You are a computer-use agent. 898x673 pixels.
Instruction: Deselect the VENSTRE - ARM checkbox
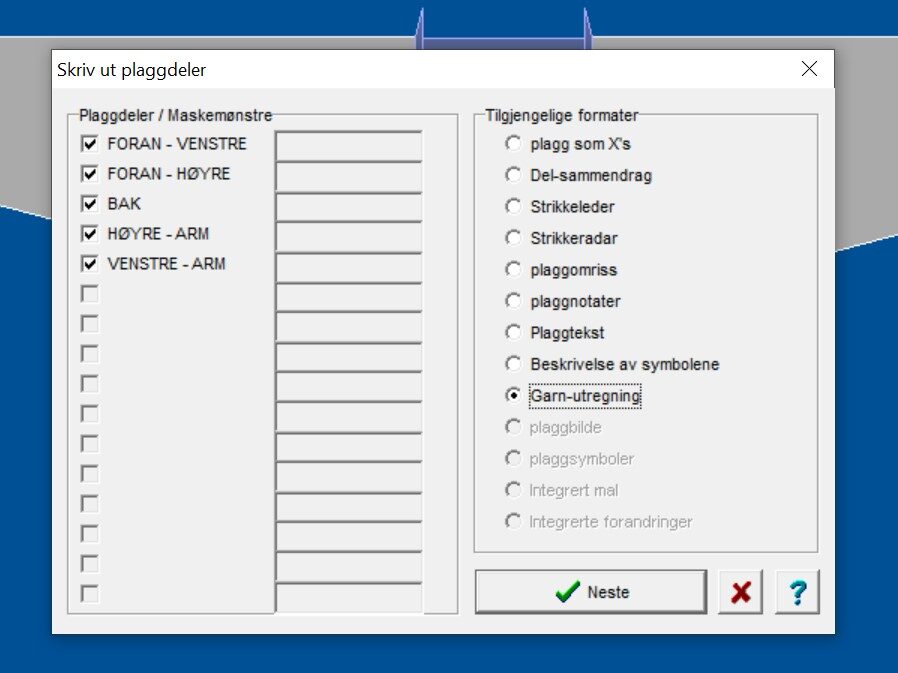click(x=90, y=264)
